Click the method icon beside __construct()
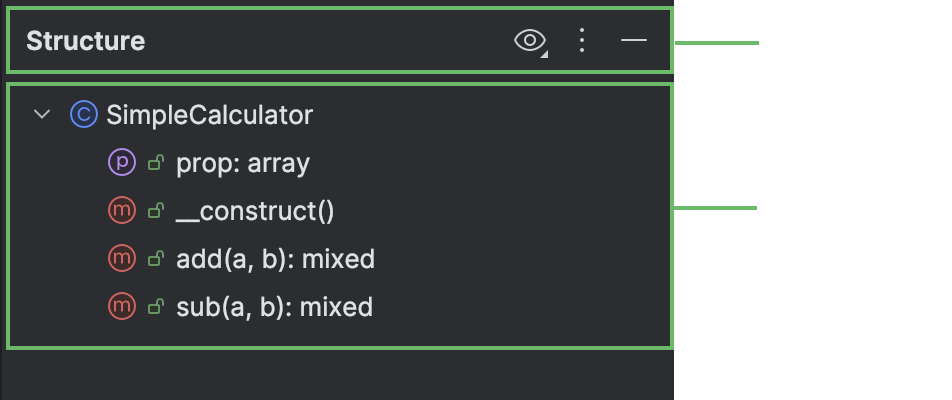The height and width of the screenshot is (400, 952). coord(120,210)
